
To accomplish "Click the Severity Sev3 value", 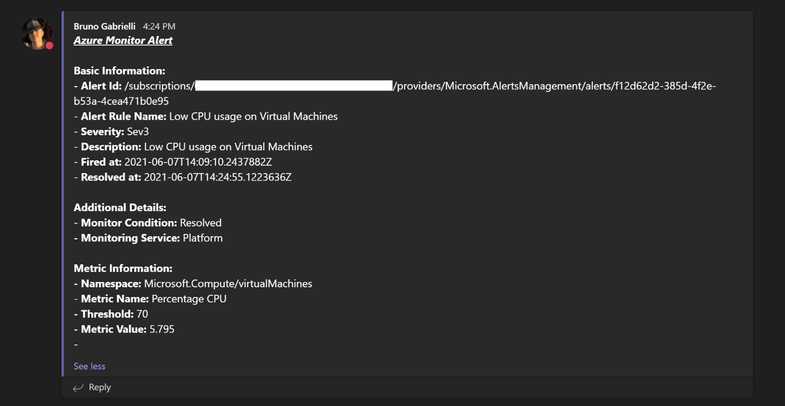I will 137,131.
